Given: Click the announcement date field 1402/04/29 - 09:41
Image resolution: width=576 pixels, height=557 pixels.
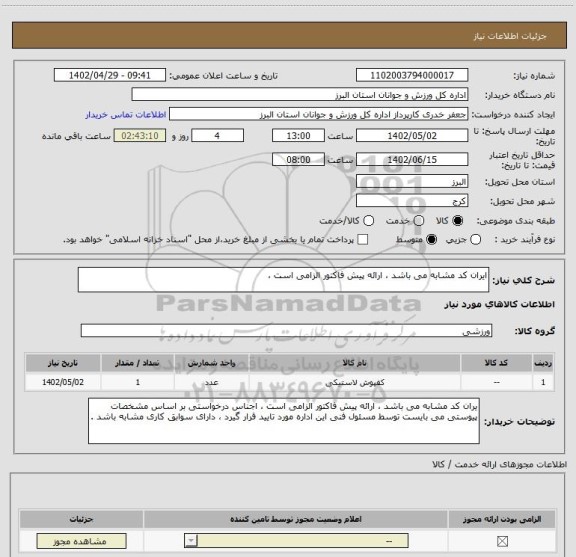Looking at the screenshot, I should [110, 75].
